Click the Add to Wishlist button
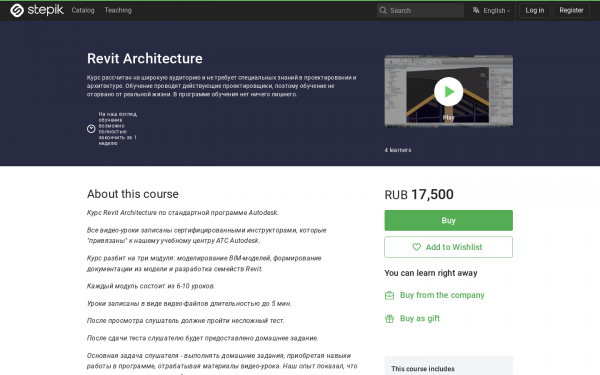Screen dimensions: 600x375 pos(448,247)
